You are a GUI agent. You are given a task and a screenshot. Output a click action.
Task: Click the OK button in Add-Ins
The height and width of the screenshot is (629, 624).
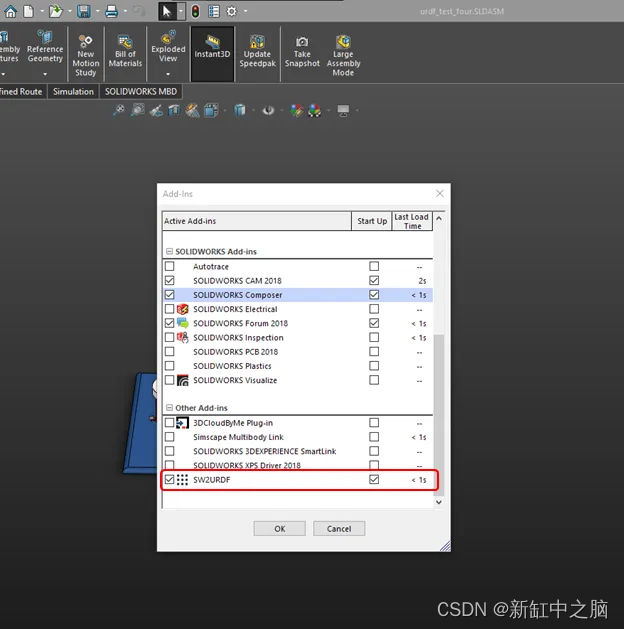pos(280,529)
